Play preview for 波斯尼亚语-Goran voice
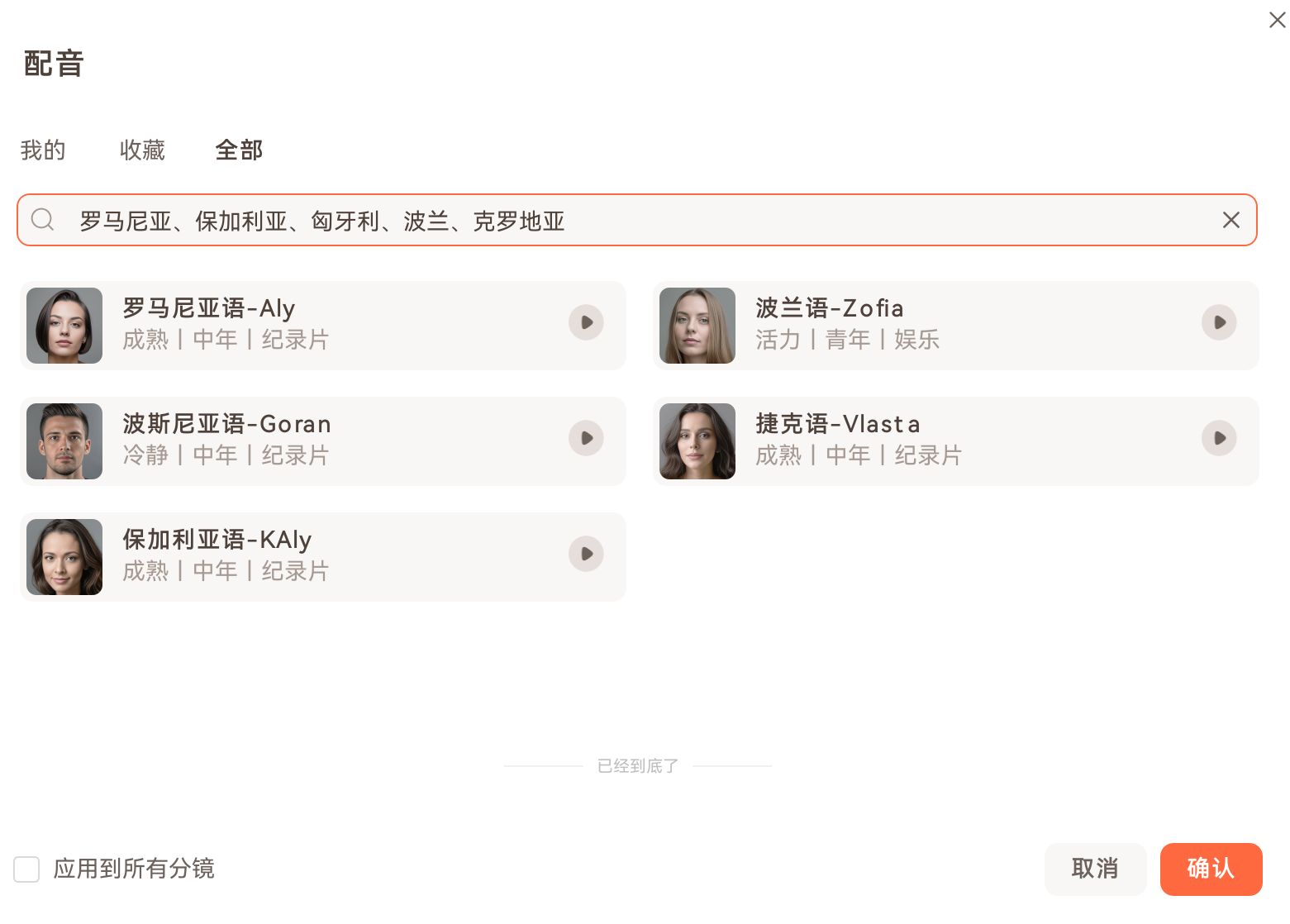 click(x=586, y=438)
